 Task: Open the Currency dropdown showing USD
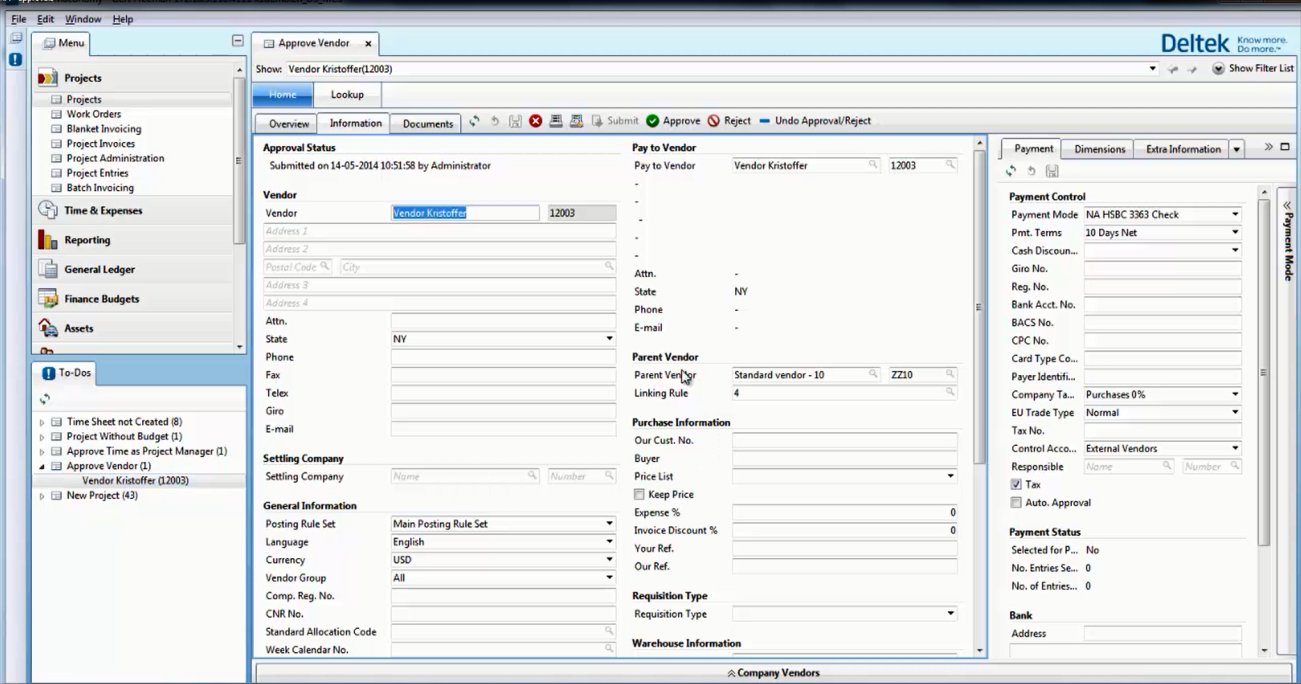point(609,560)
